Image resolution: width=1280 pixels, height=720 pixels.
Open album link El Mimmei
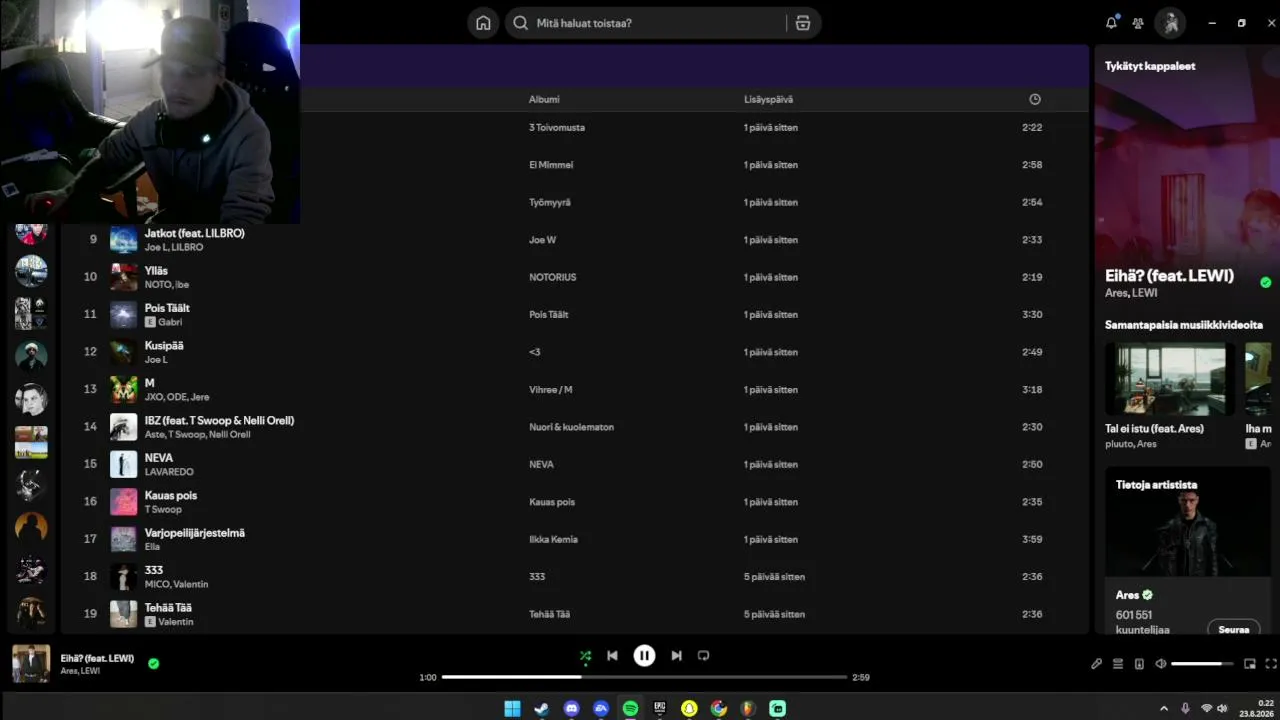coord(551,165)
